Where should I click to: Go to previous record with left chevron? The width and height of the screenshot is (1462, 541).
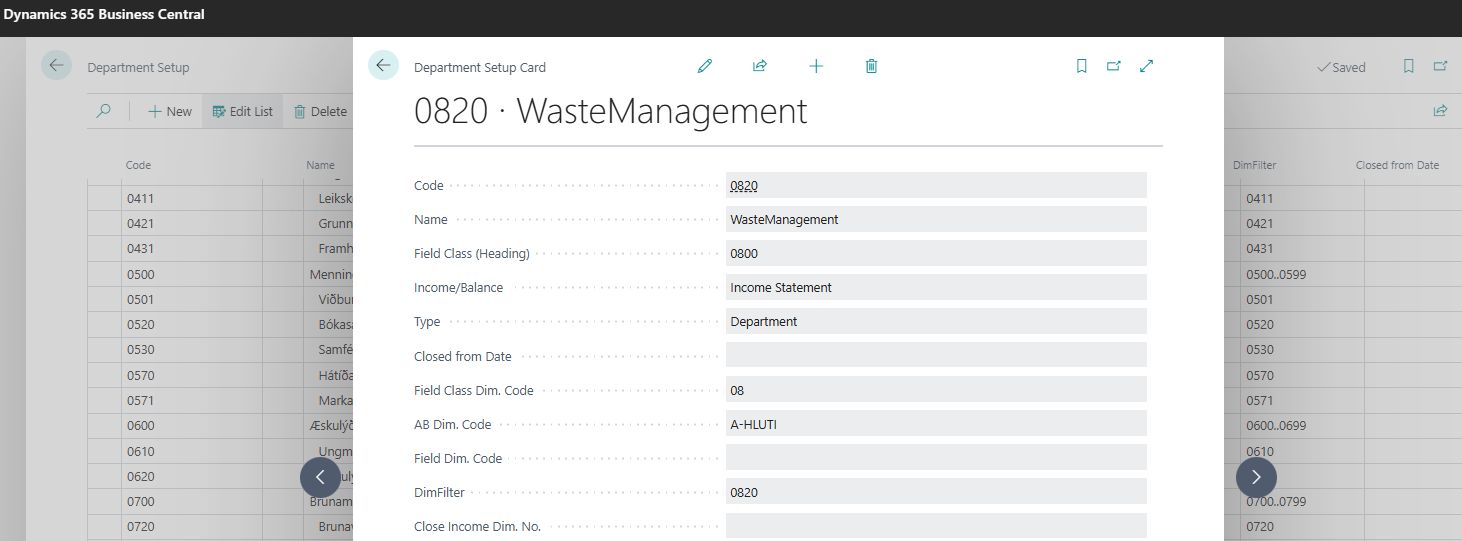click(320, 477)
